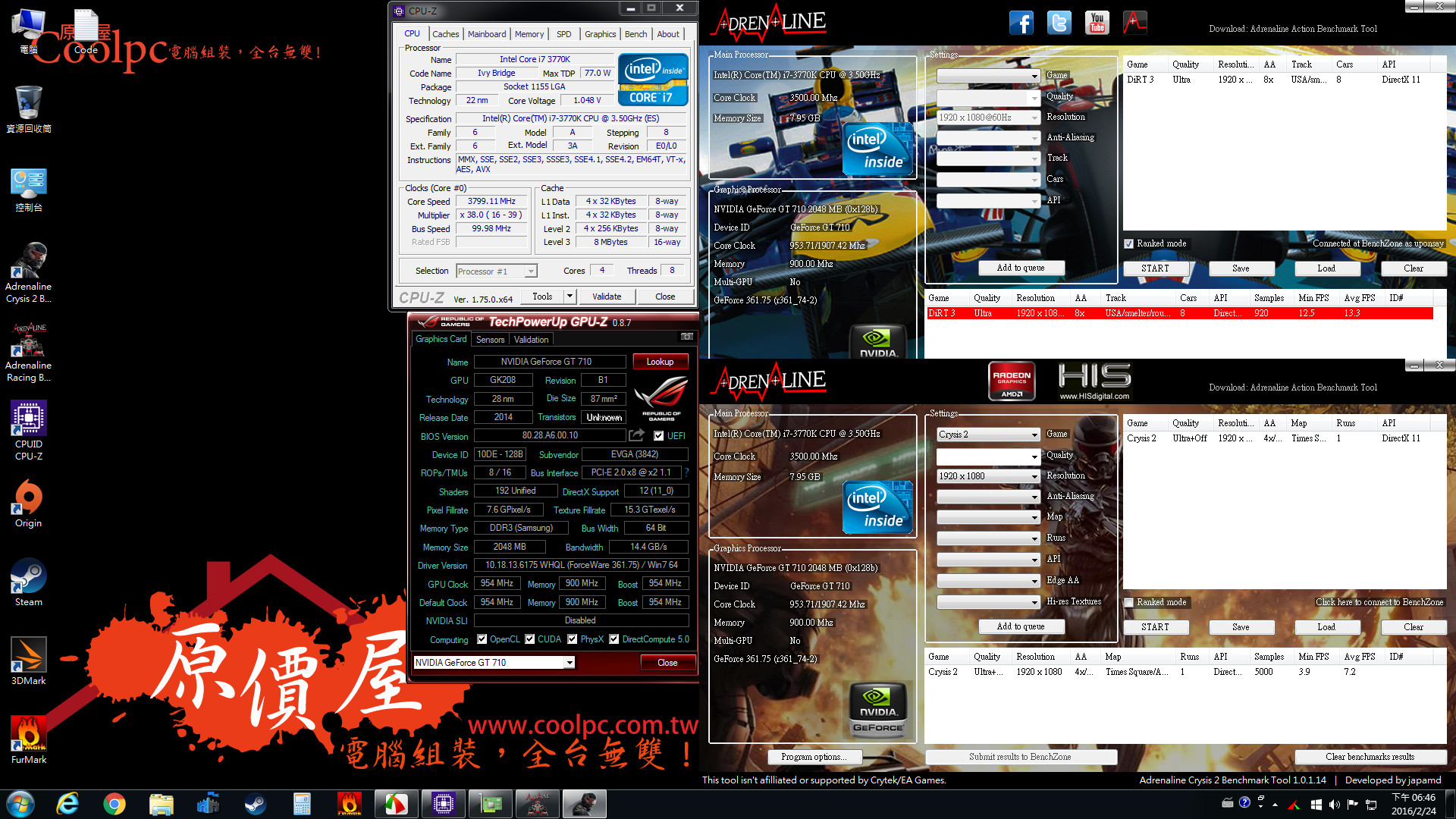Click START in the Crysis 2 benchmark window
Image resolution: width=1456 pixels, height=819 pixels.
(1155, 627)
